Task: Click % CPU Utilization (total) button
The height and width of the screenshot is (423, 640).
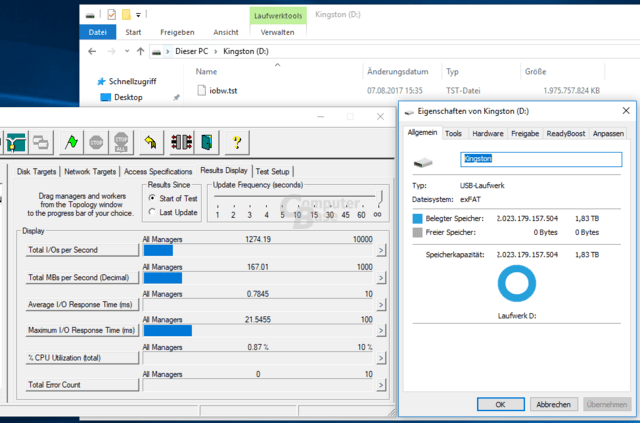Action: pyautogui.click(x=82, y=358)
